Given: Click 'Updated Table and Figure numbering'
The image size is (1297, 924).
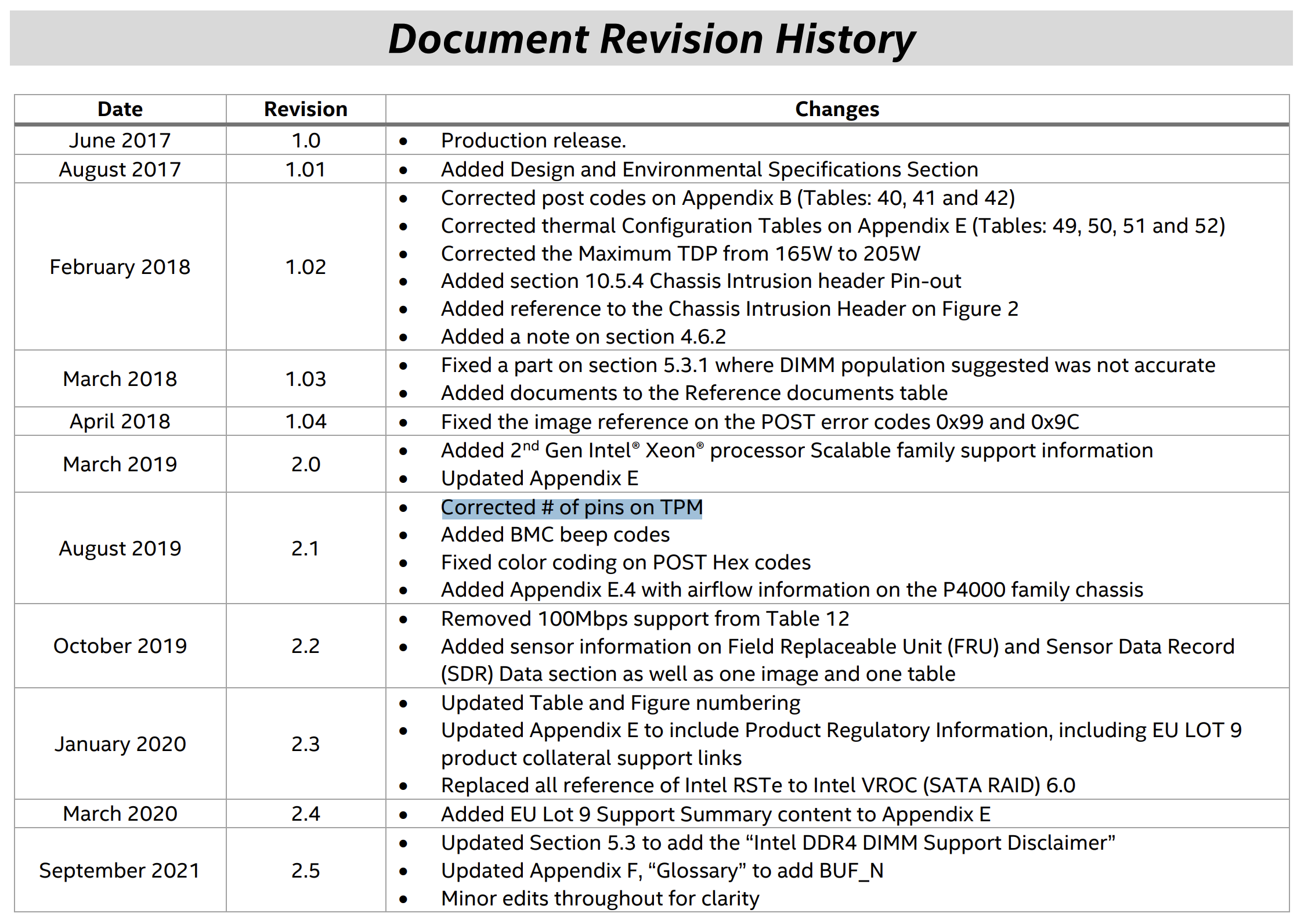Looking at the screenshot, I should click(620, 703).
